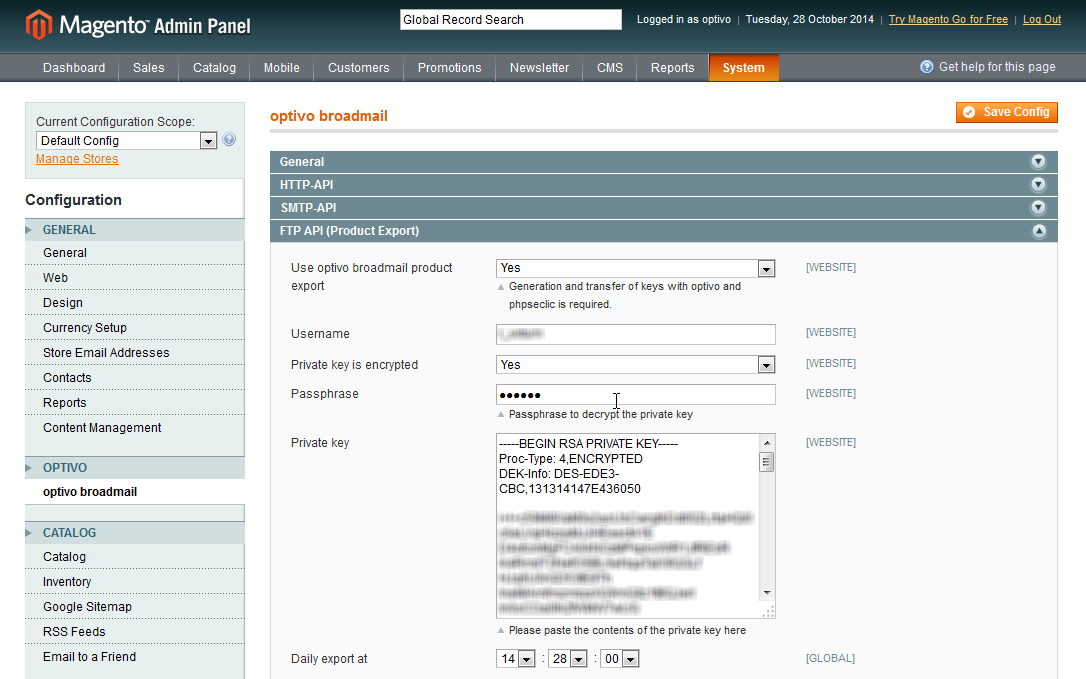Open daily export minute dropdown
The width and height of the screenshot is (1086, 679).
tap(569, 659)
